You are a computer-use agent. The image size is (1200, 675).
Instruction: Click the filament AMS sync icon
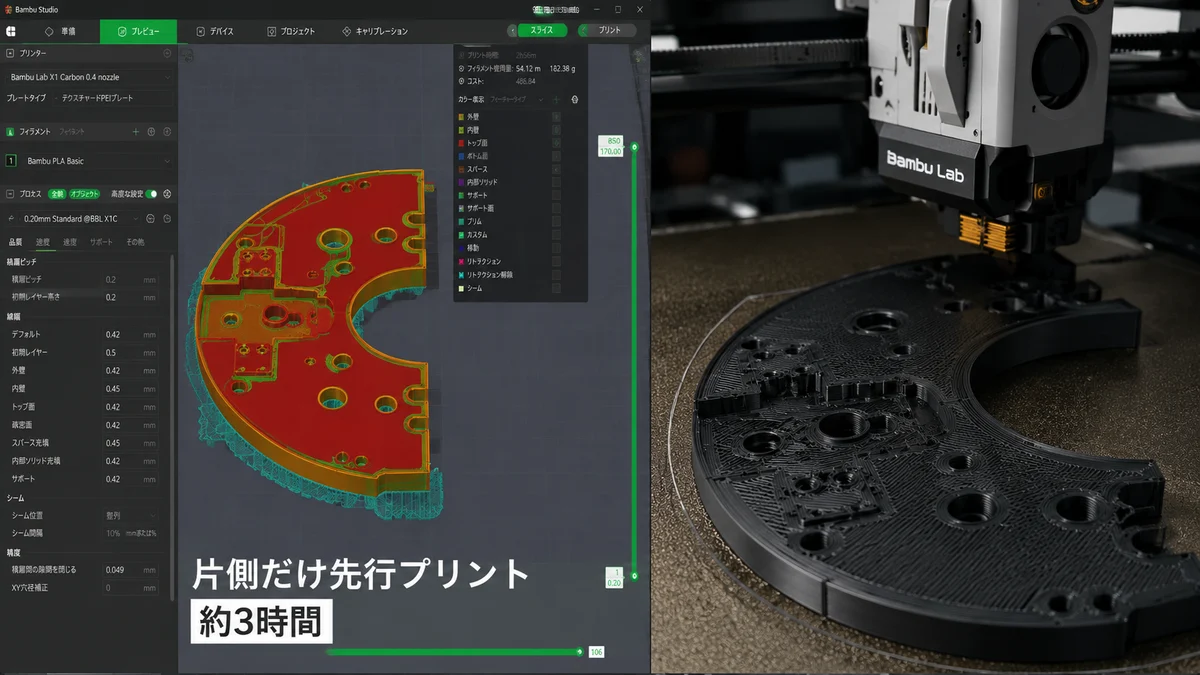pyautogui.click(x=152, y=131)
